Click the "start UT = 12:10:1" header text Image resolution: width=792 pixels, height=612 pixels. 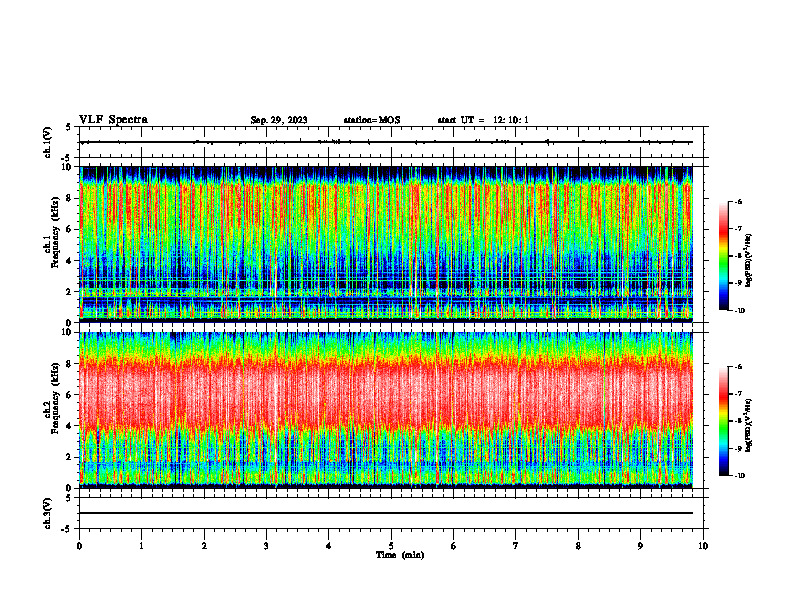pos(483,120)
